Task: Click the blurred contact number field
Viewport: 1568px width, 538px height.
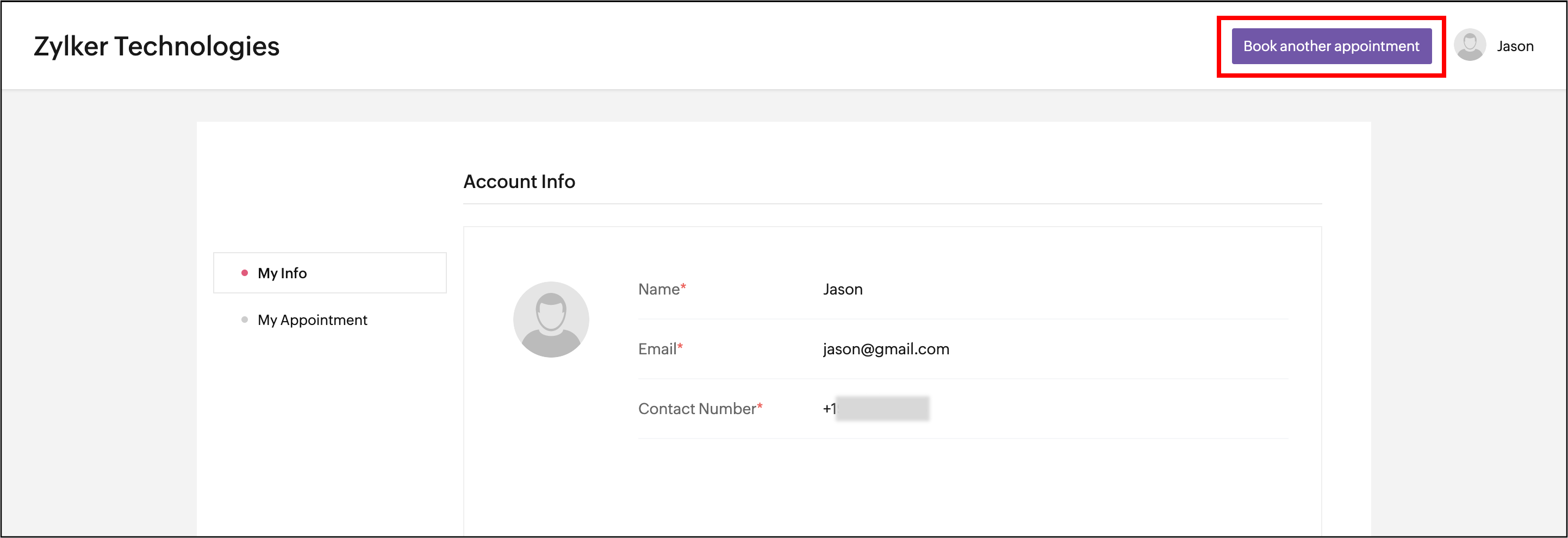Action: point(882,408)
